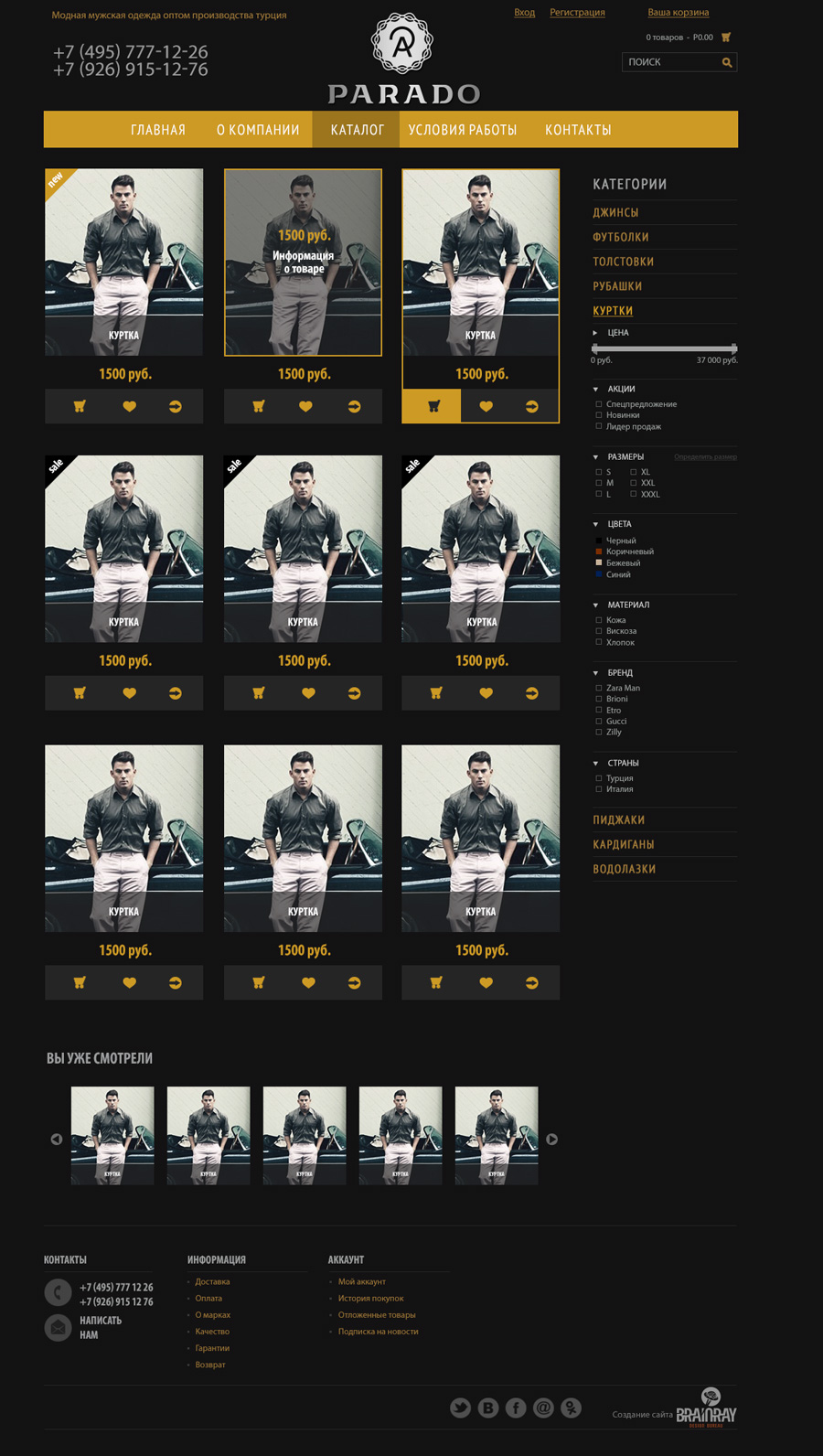The width and height of the screenshot is (823, 1456).
Task: Click the search magnifier icon
Action: (727, 62)
